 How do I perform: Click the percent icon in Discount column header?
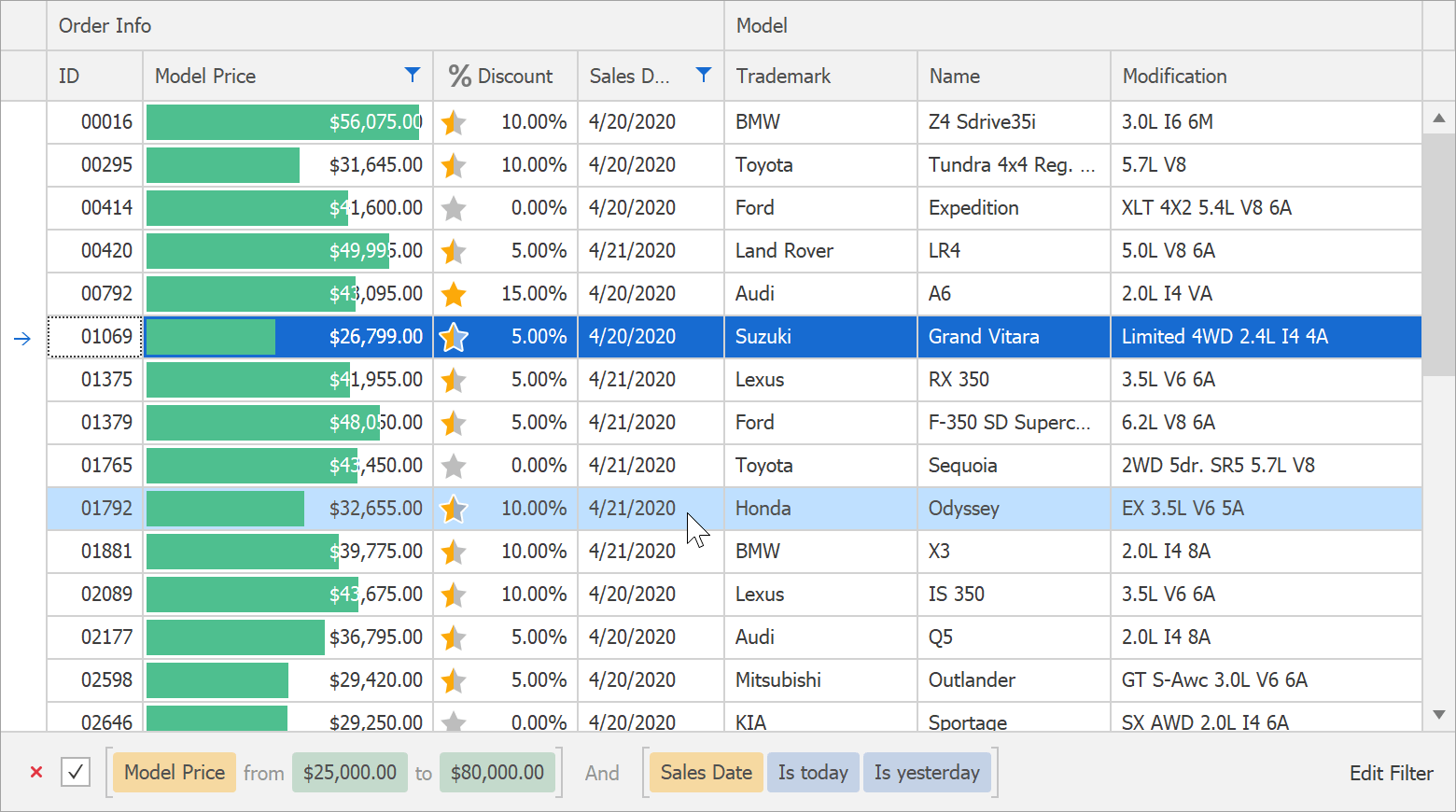pyautogui.click(x=457, y=75)
